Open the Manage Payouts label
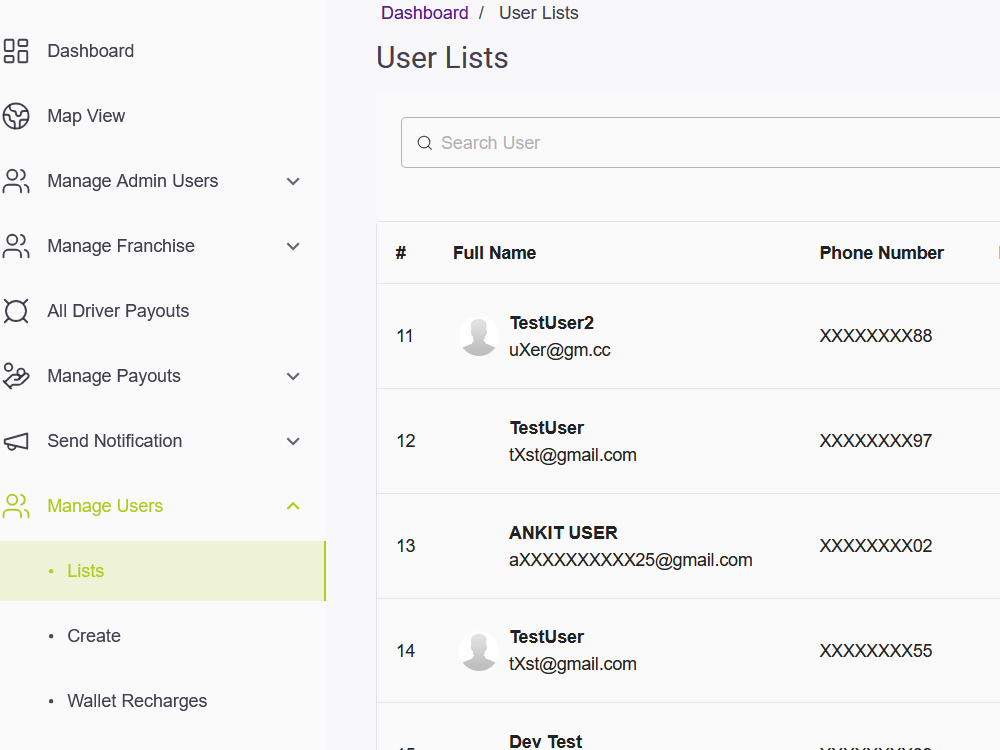The image size is (1000, 750). click(114, 376)
